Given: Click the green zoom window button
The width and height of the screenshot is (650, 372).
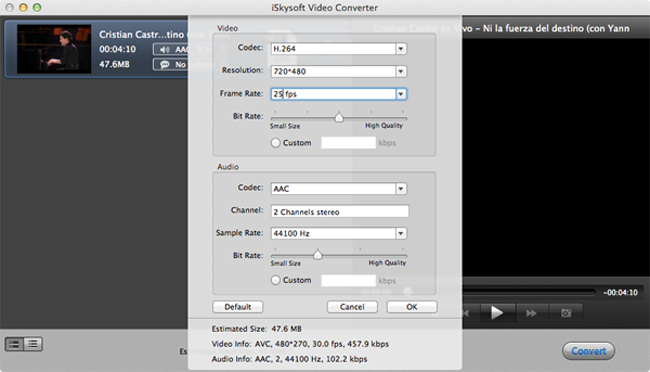Looking at the screenshot, I should [37, 7].
